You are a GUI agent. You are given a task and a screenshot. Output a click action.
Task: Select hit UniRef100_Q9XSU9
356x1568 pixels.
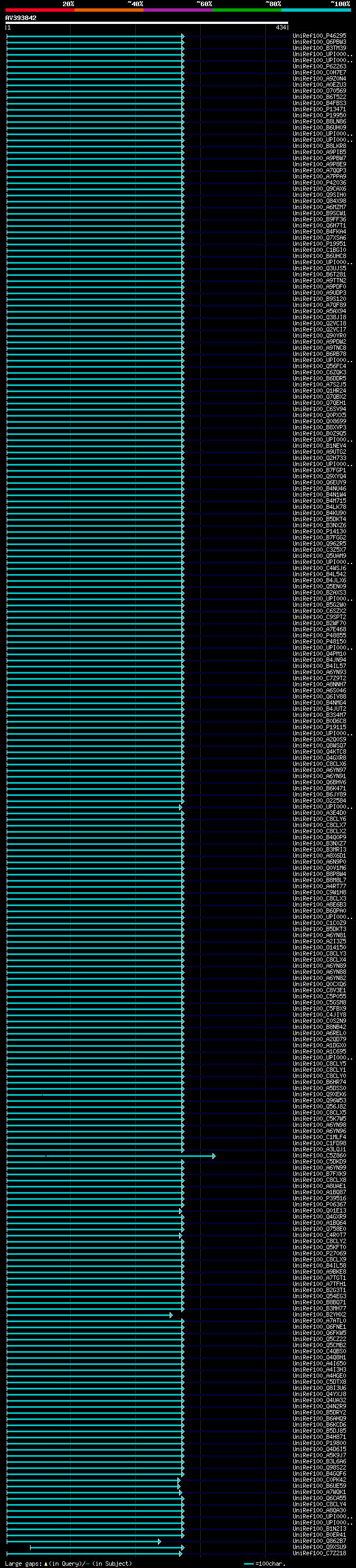coord(319,1547)
